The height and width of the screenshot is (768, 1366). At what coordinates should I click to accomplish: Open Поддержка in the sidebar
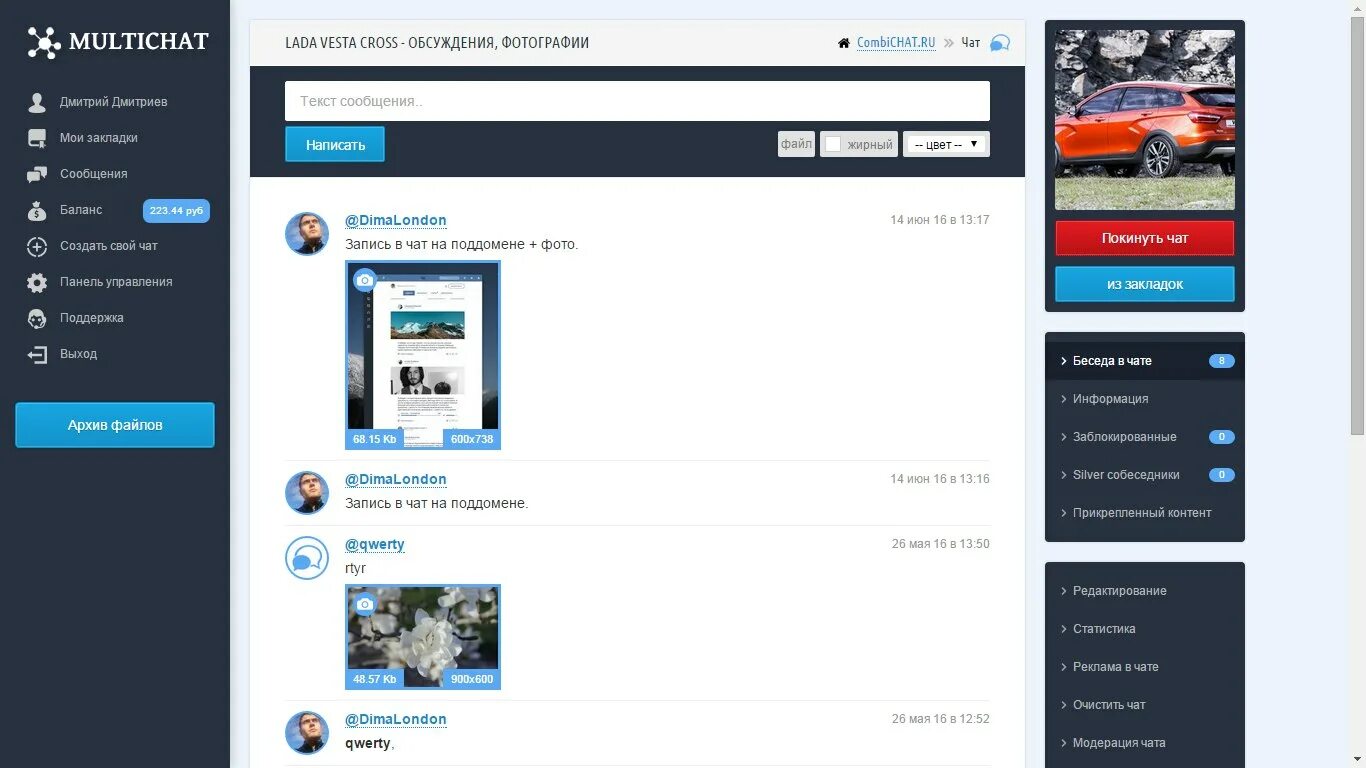click(x=92, y=318)
